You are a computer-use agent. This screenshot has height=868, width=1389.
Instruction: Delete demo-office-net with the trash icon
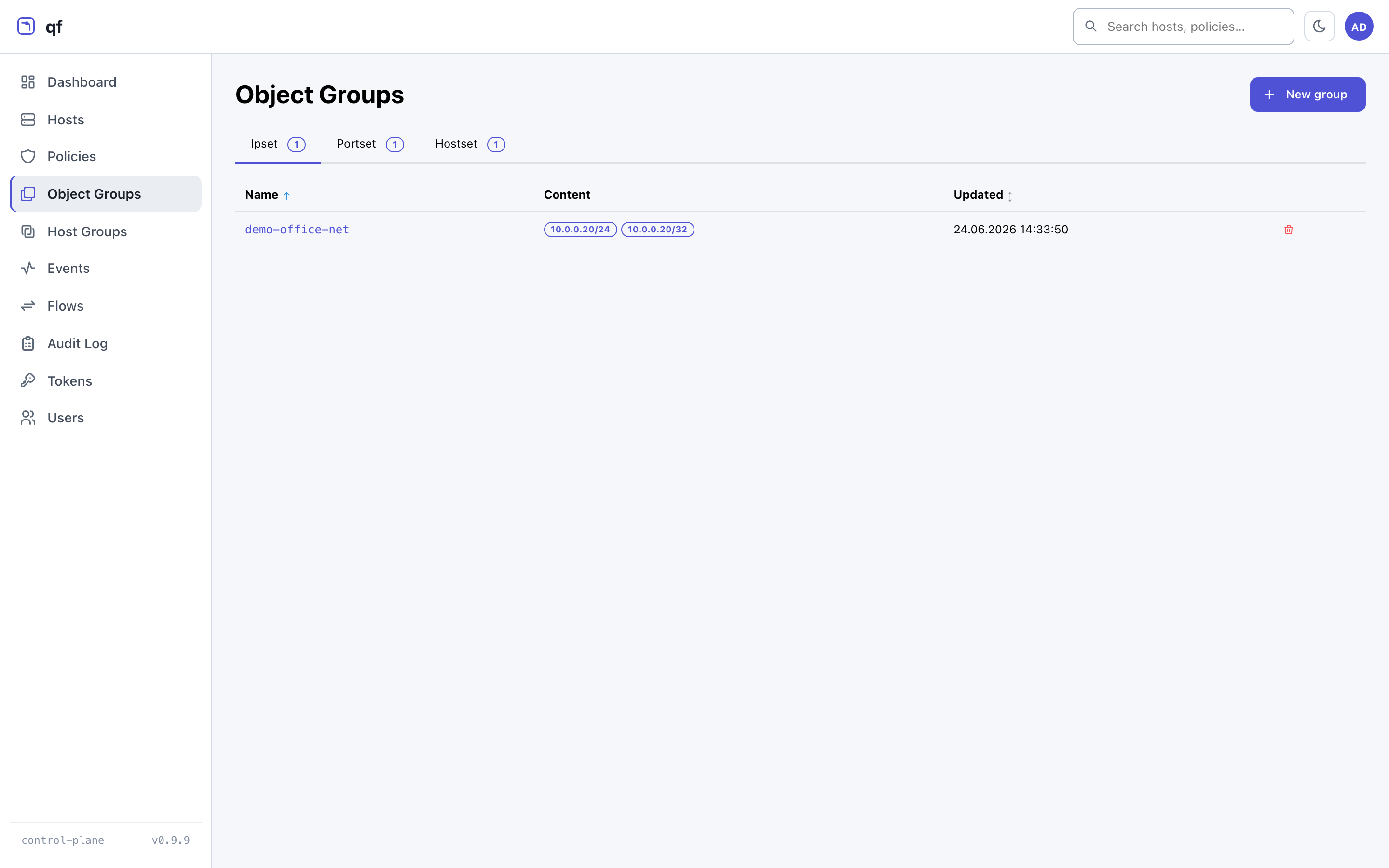pos(1289,230)
